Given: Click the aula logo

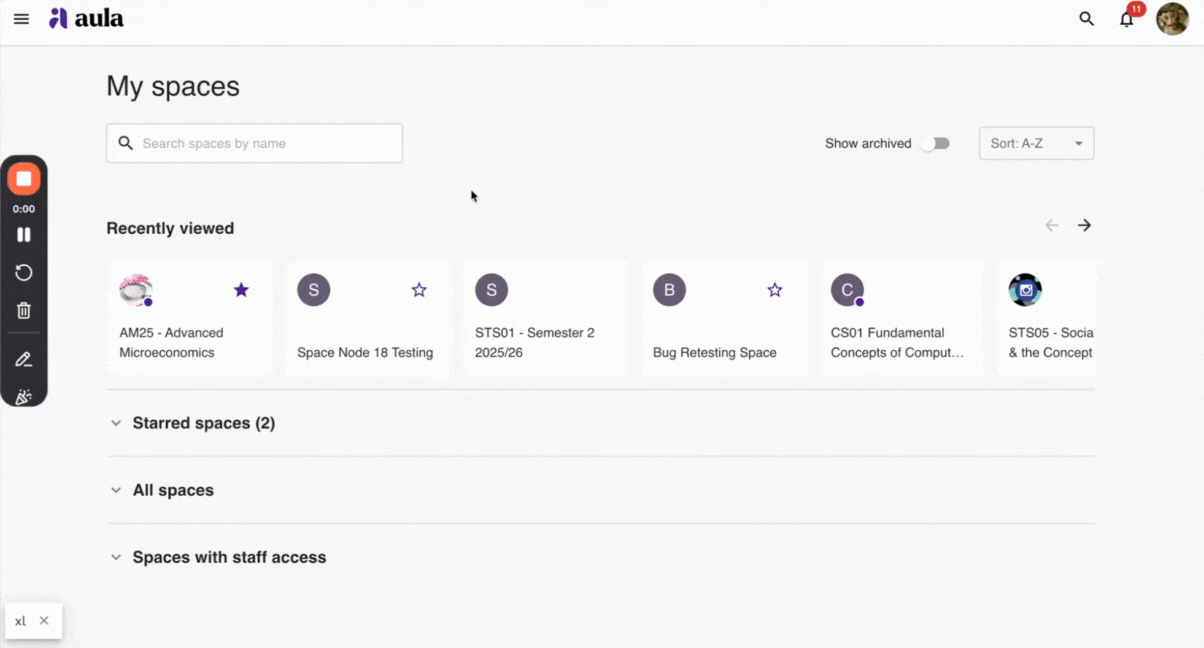Looking at the screenshot, I should click(x=86, y=18).
